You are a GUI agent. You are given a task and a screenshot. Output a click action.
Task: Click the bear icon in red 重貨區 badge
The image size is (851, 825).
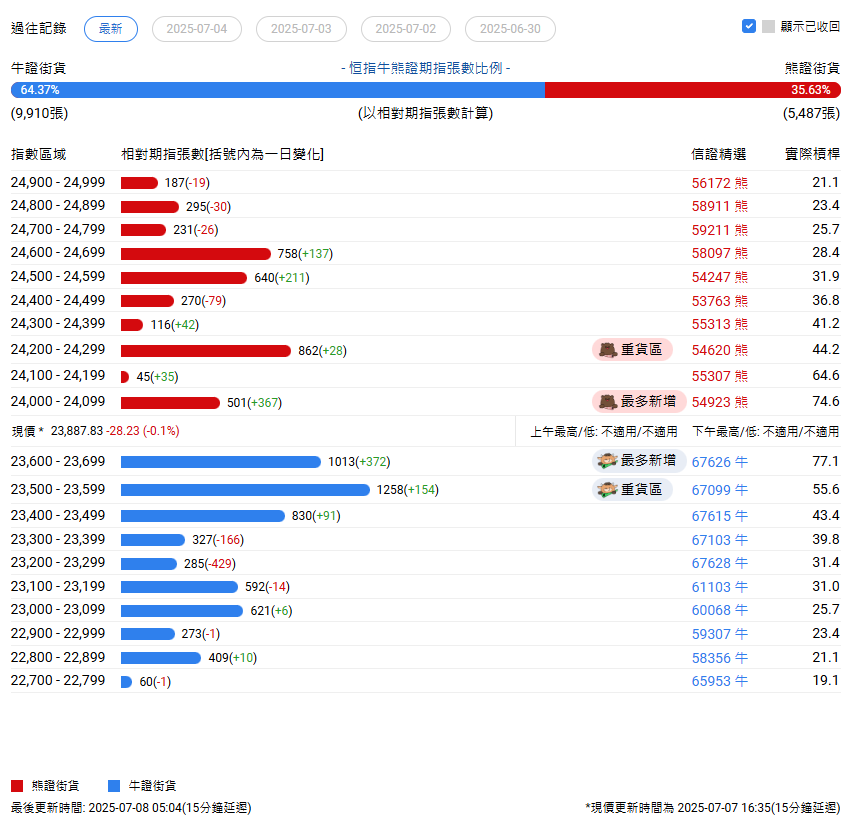click(x=608, y=350)
